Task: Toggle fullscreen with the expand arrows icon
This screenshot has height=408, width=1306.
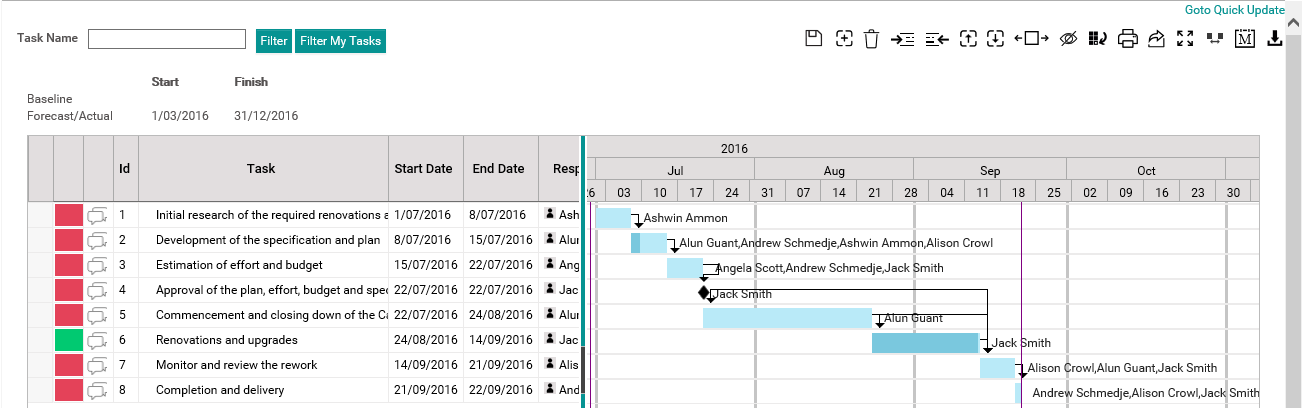Action: coord(1185,39)
